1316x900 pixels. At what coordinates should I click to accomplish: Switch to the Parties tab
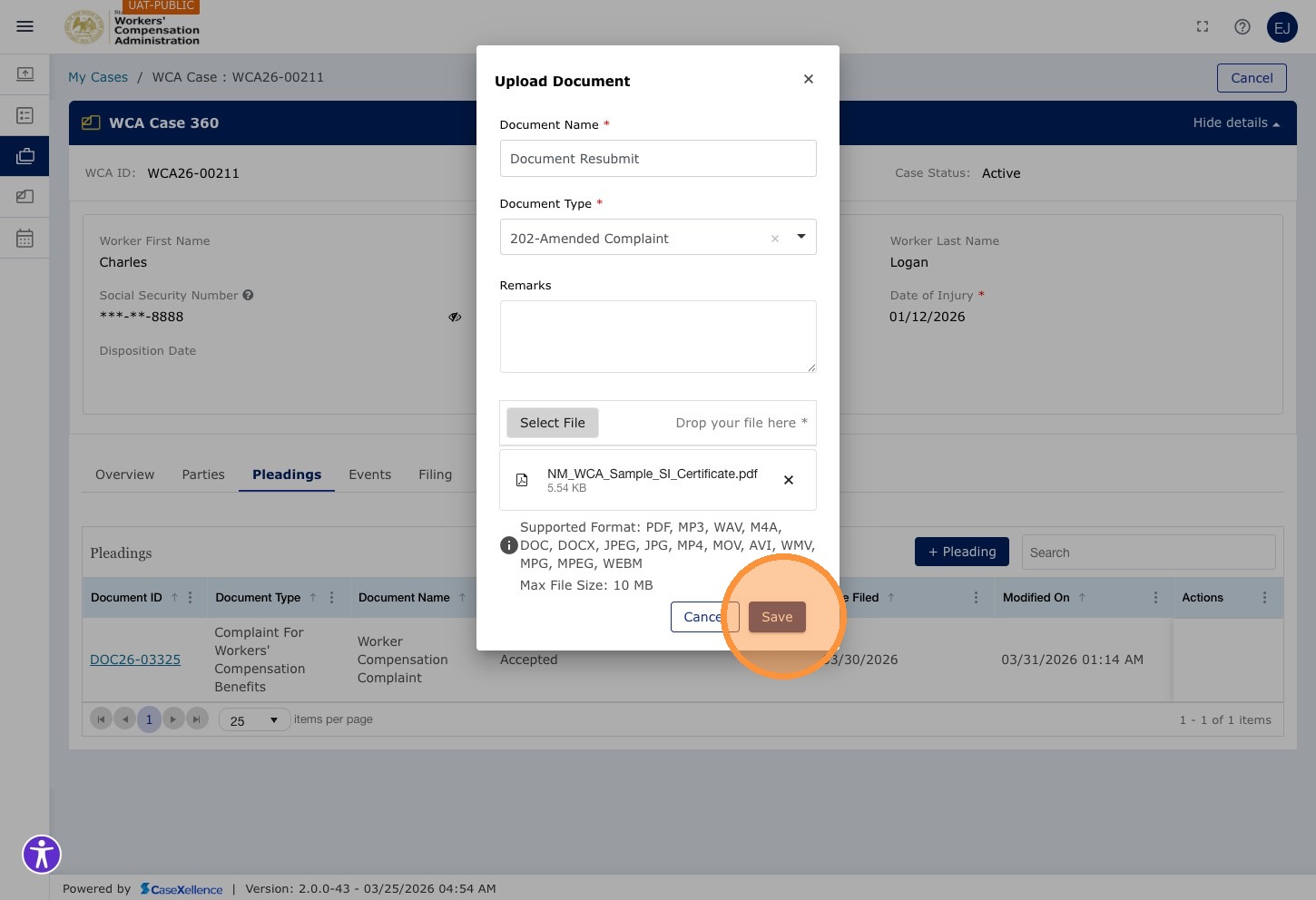point(203,474)
